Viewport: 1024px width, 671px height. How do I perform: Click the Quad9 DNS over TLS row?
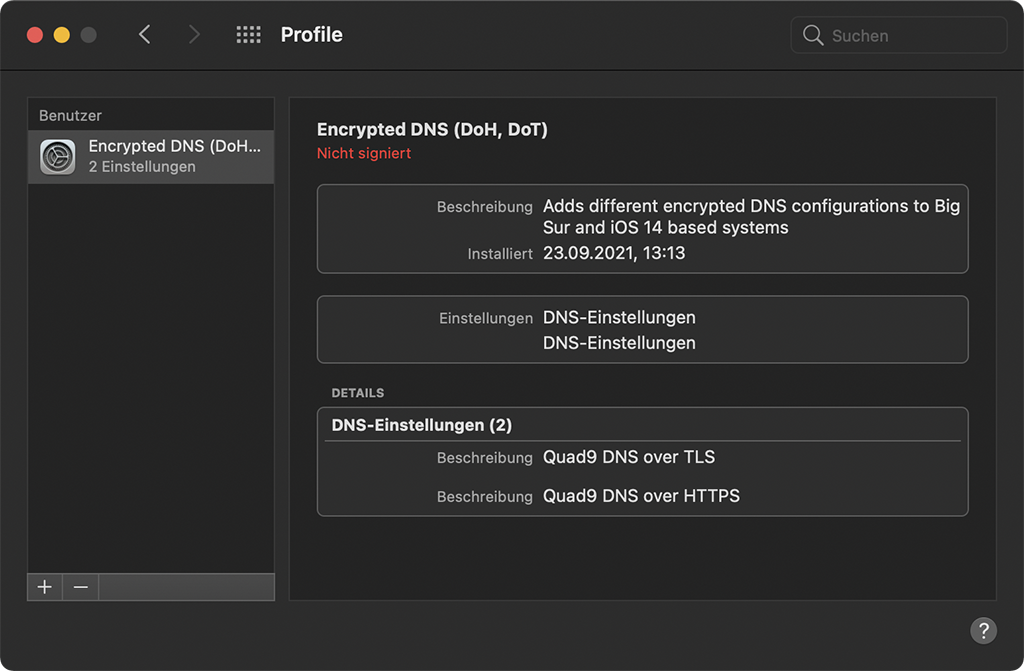(x=629, y=458)
